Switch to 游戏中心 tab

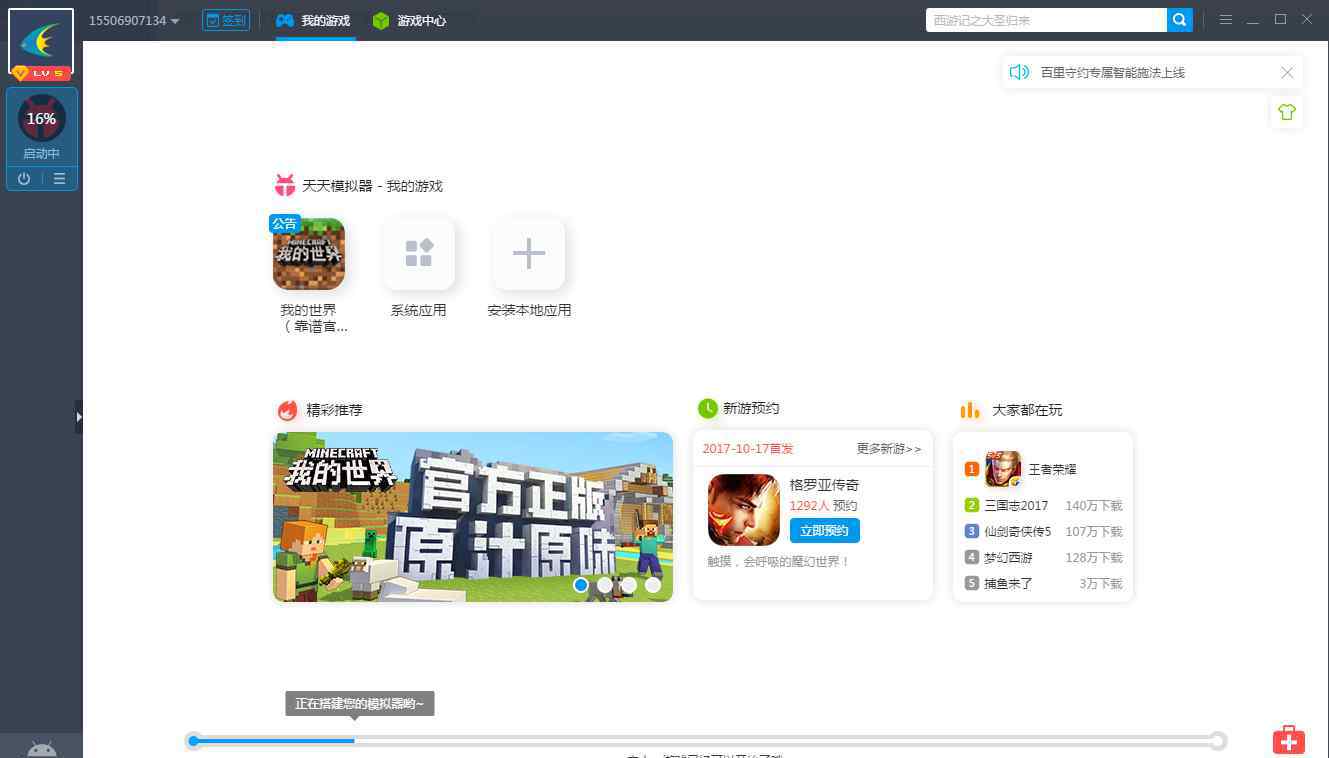tap(409, 20)
